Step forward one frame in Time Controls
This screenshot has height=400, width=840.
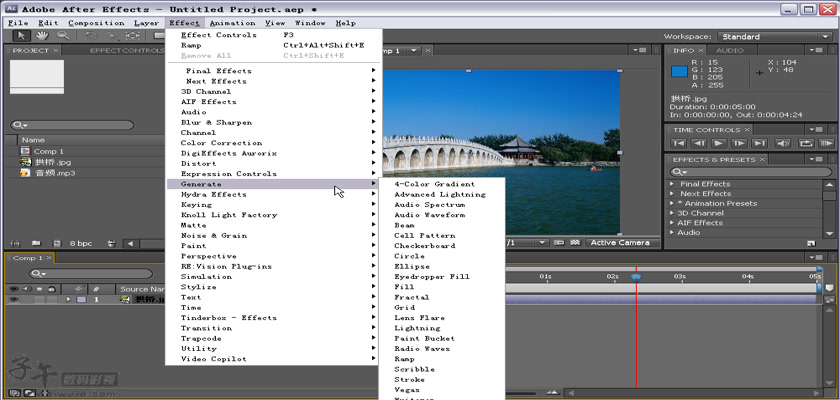coord(739,143)
